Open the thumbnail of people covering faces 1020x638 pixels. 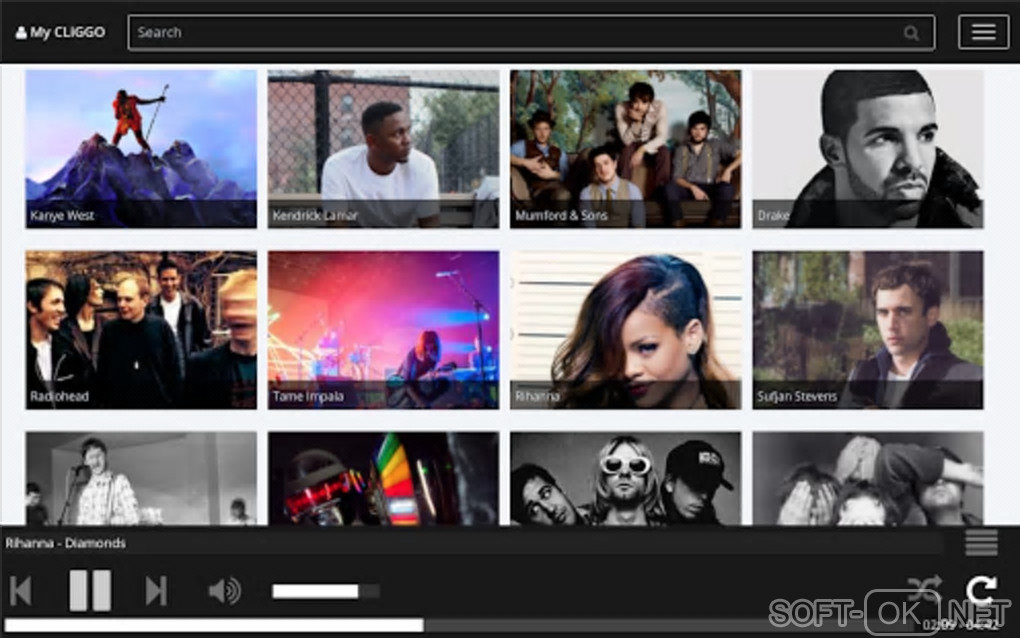(x=868, y=478)
